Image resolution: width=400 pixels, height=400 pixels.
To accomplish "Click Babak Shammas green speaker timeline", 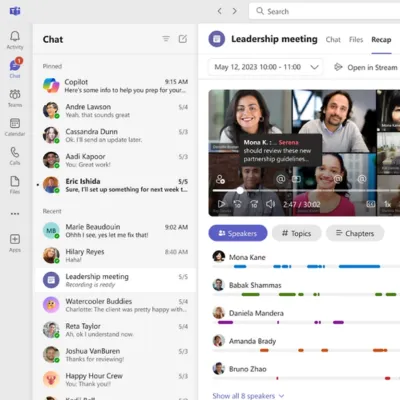I will 306,294.
